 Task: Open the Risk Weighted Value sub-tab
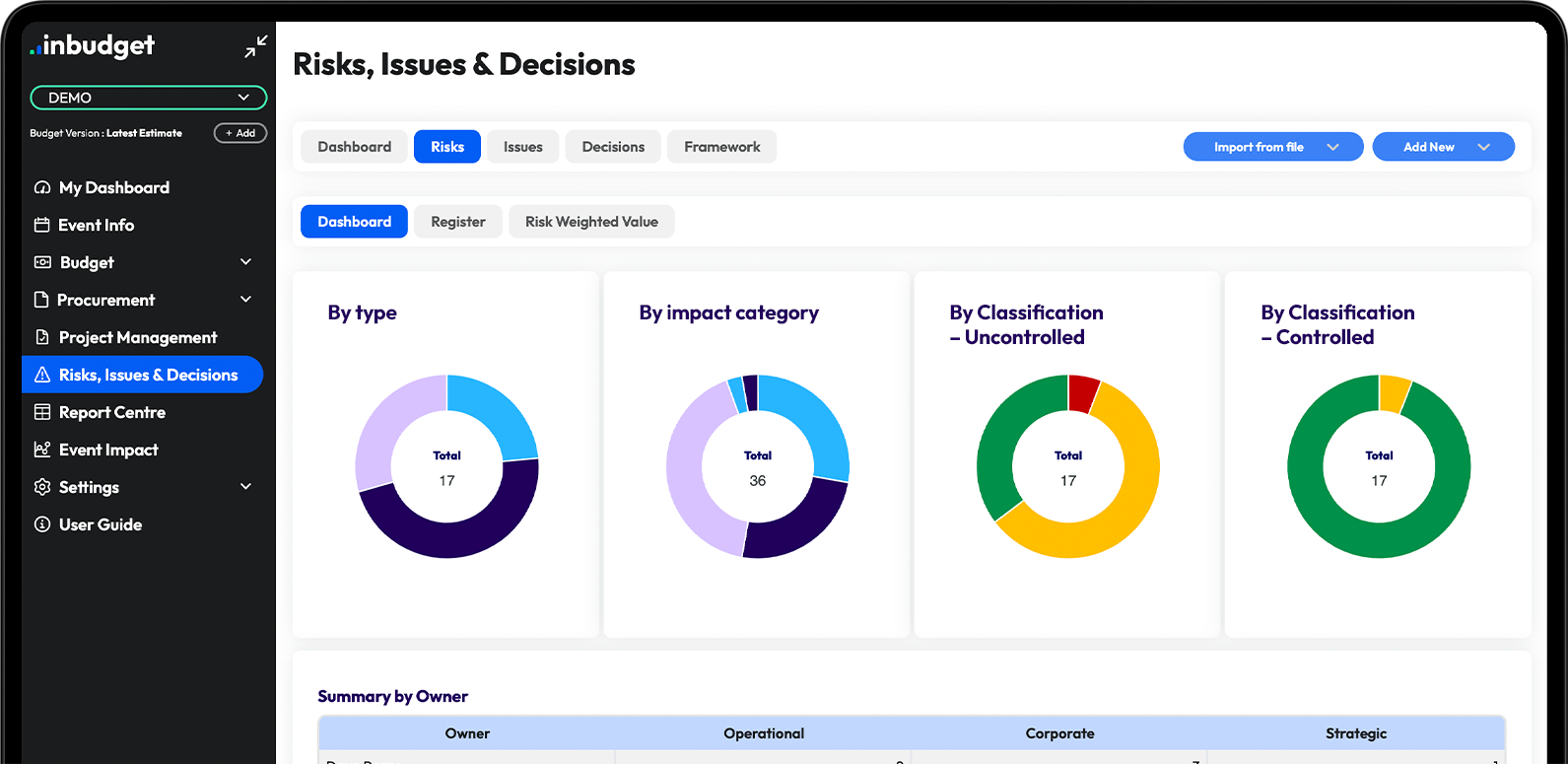click(591, 222)
